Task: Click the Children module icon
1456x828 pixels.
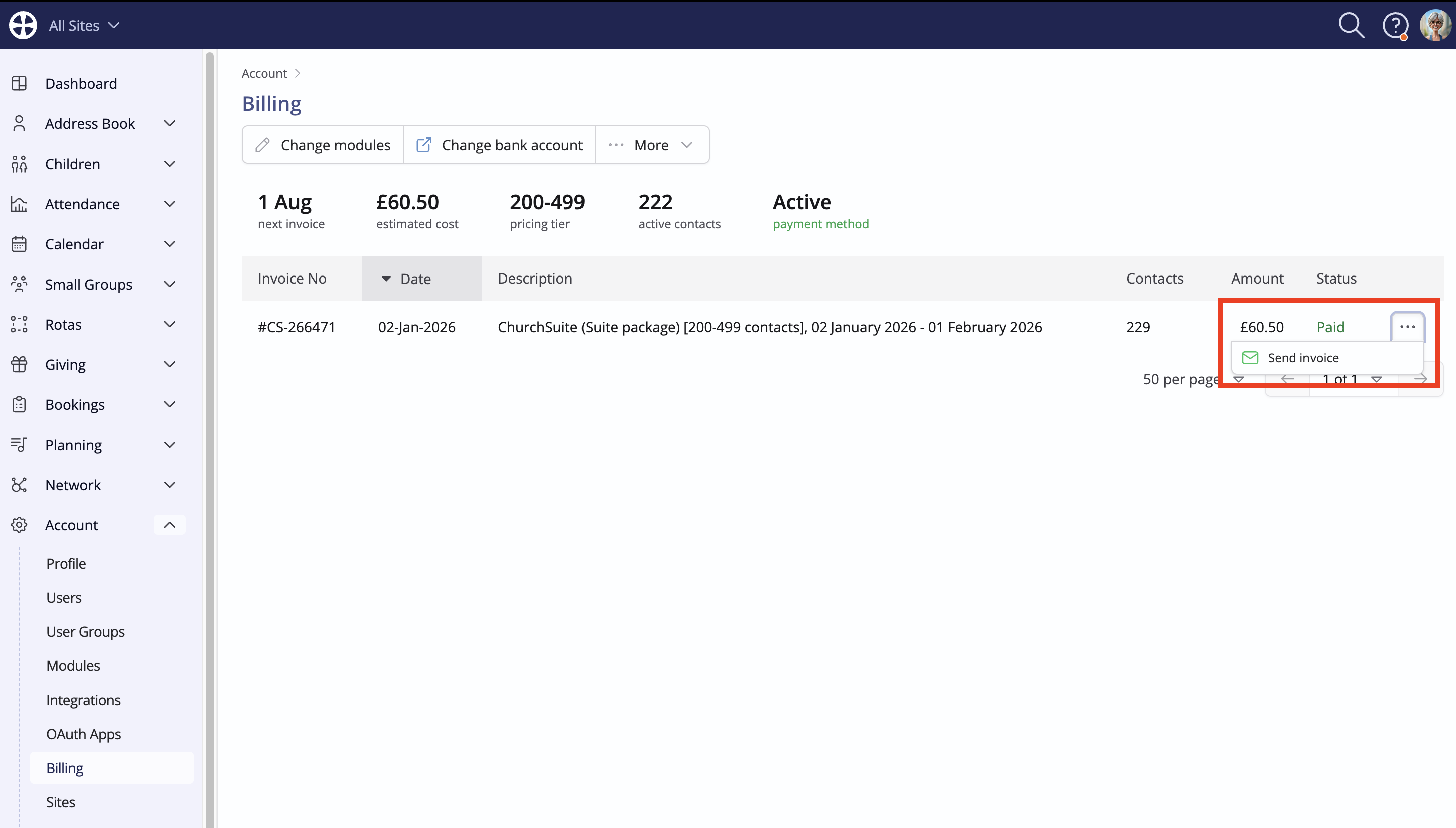Action: (x=20, y=164)
